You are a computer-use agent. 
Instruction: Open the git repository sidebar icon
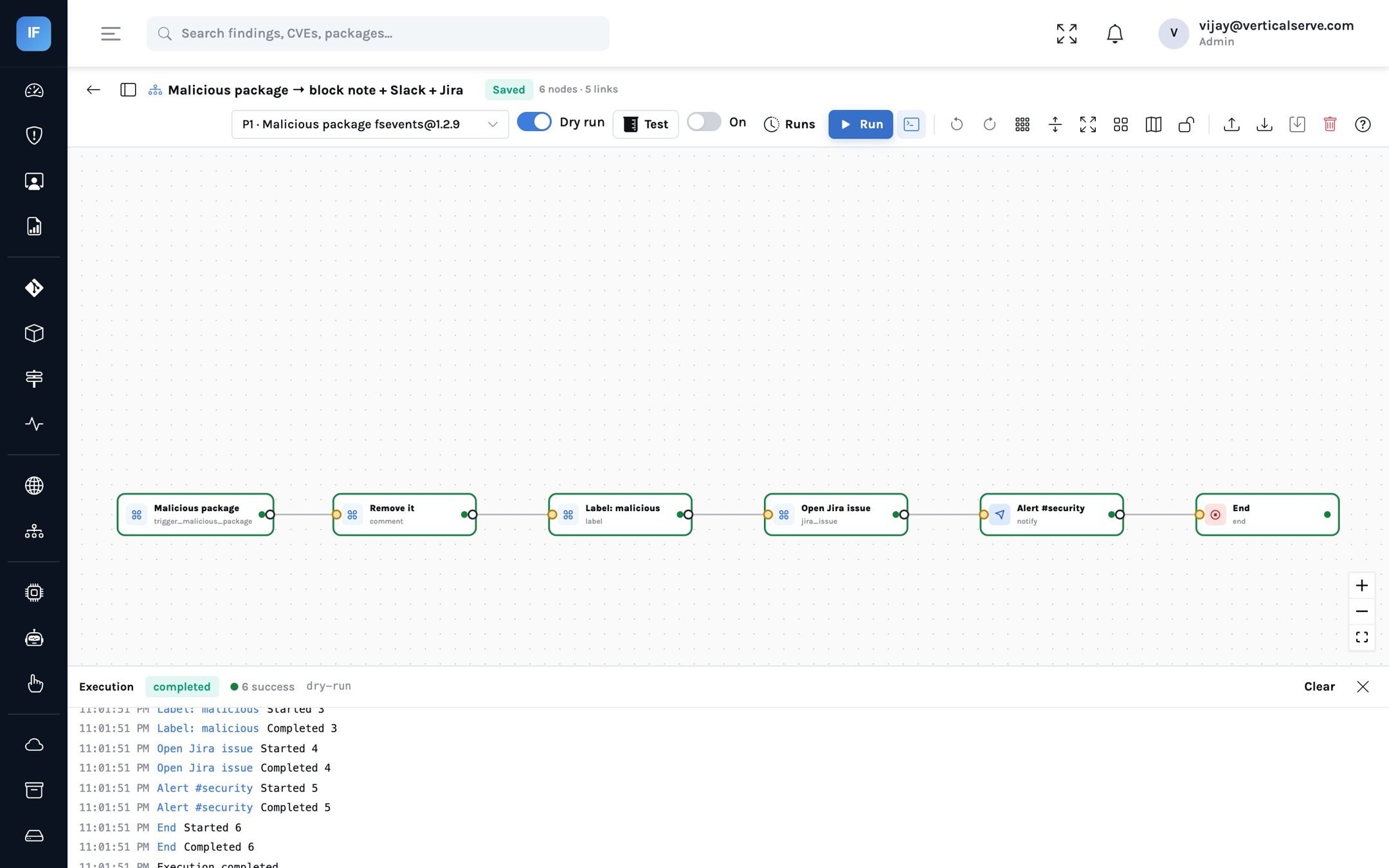click(x=34, y=287)
